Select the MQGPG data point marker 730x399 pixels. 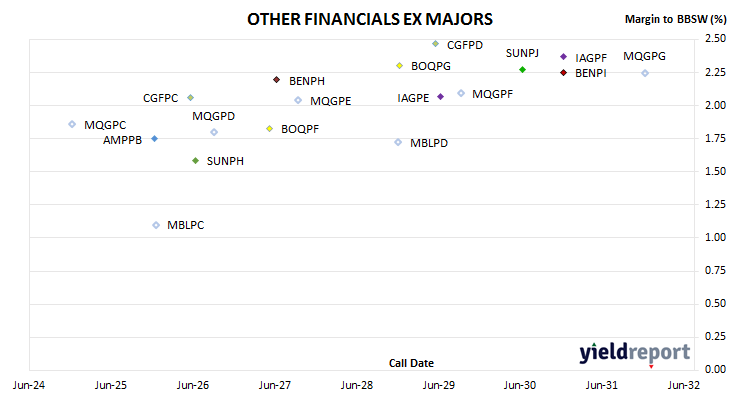645,73
